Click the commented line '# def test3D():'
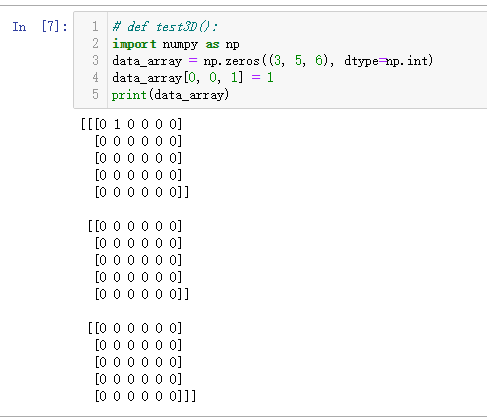This screenshot has height=419, width=487. click(x=165, y=26)
